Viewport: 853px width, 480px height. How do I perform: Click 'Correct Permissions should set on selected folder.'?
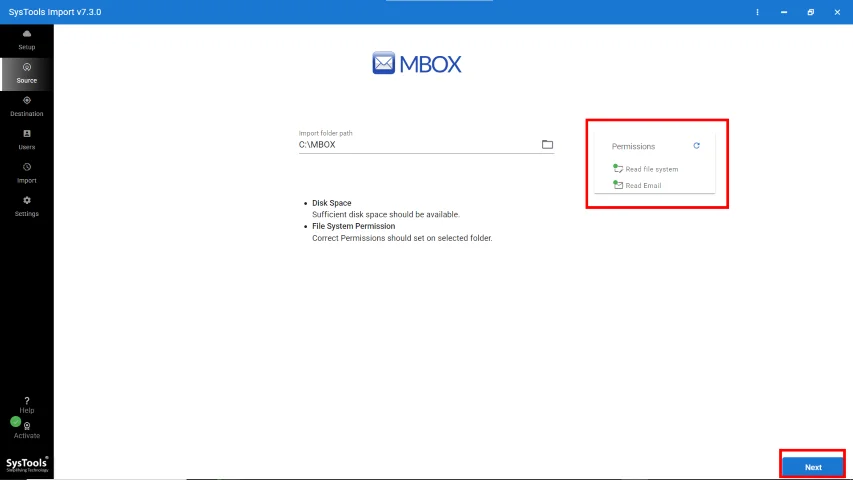pos(402,238)
